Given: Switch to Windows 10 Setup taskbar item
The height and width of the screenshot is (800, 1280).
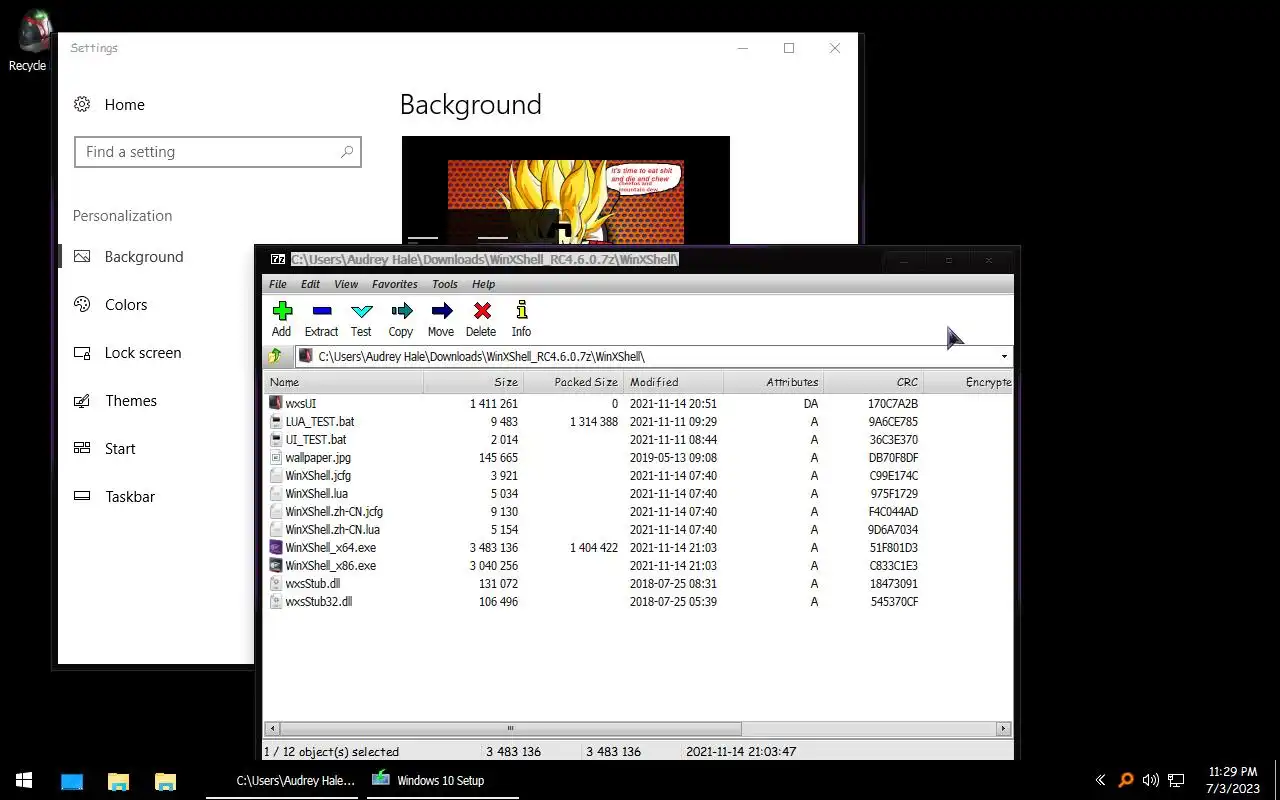Looking at the screenshot, I should [441, 780].
